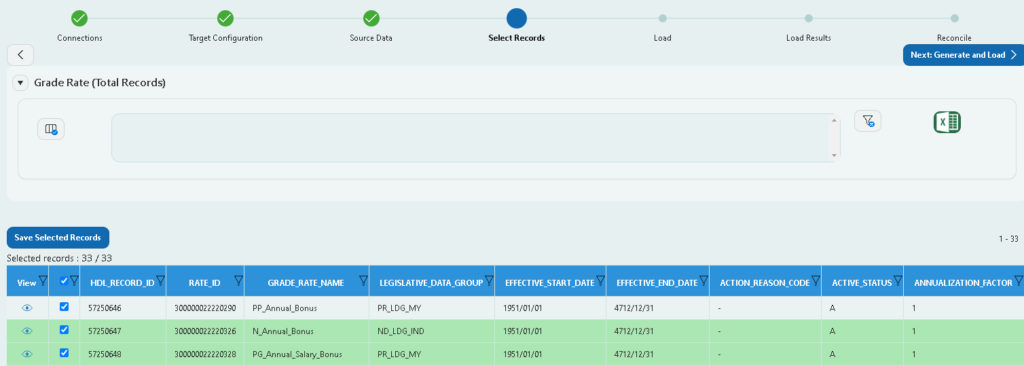The width and height of the screenshot is (1024, 366).
Task: Filter the EFFECTIVE_START_DATE column
Action: (x=600, y=282)
